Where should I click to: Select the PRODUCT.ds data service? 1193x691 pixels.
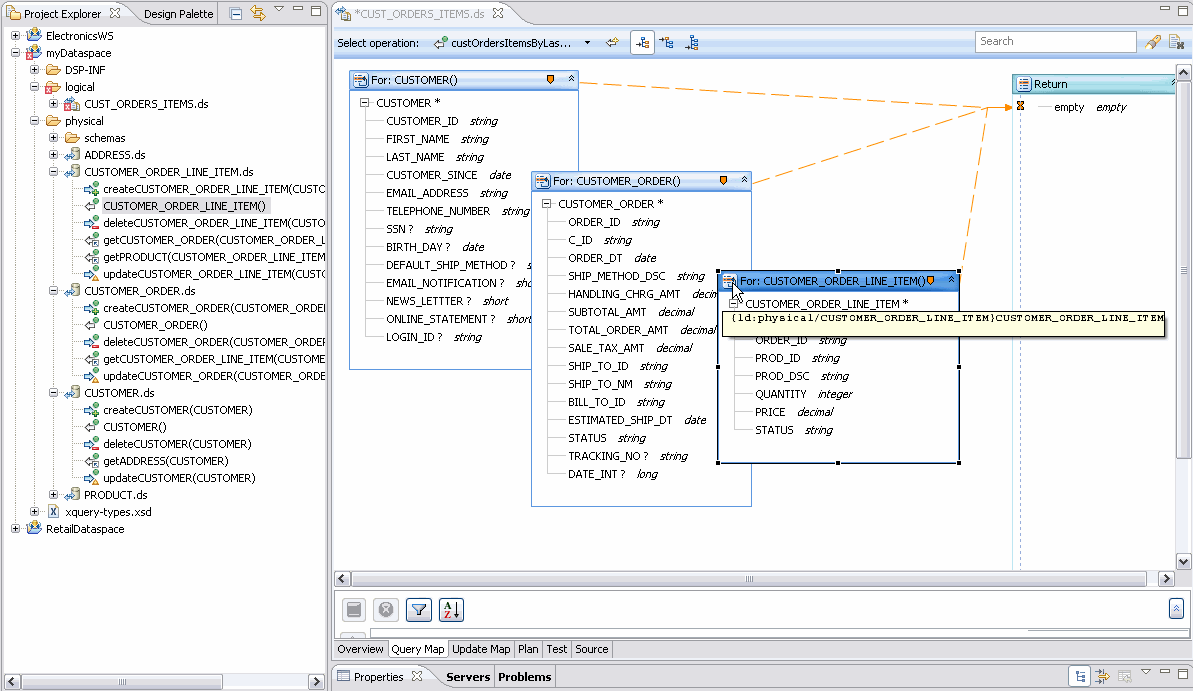pyautogui.click(x=116, y=495)
